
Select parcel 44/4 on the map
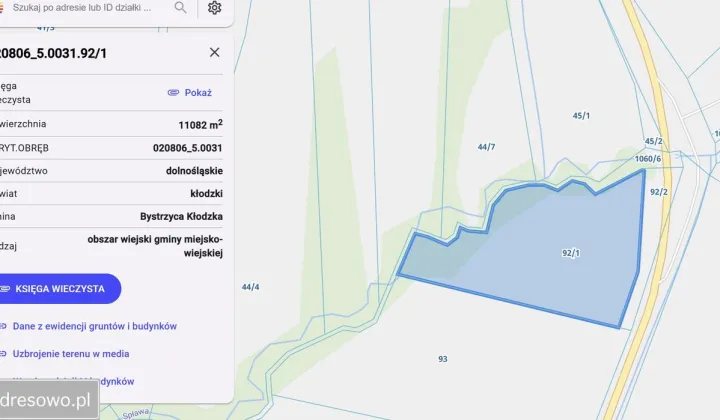(250, 287)
